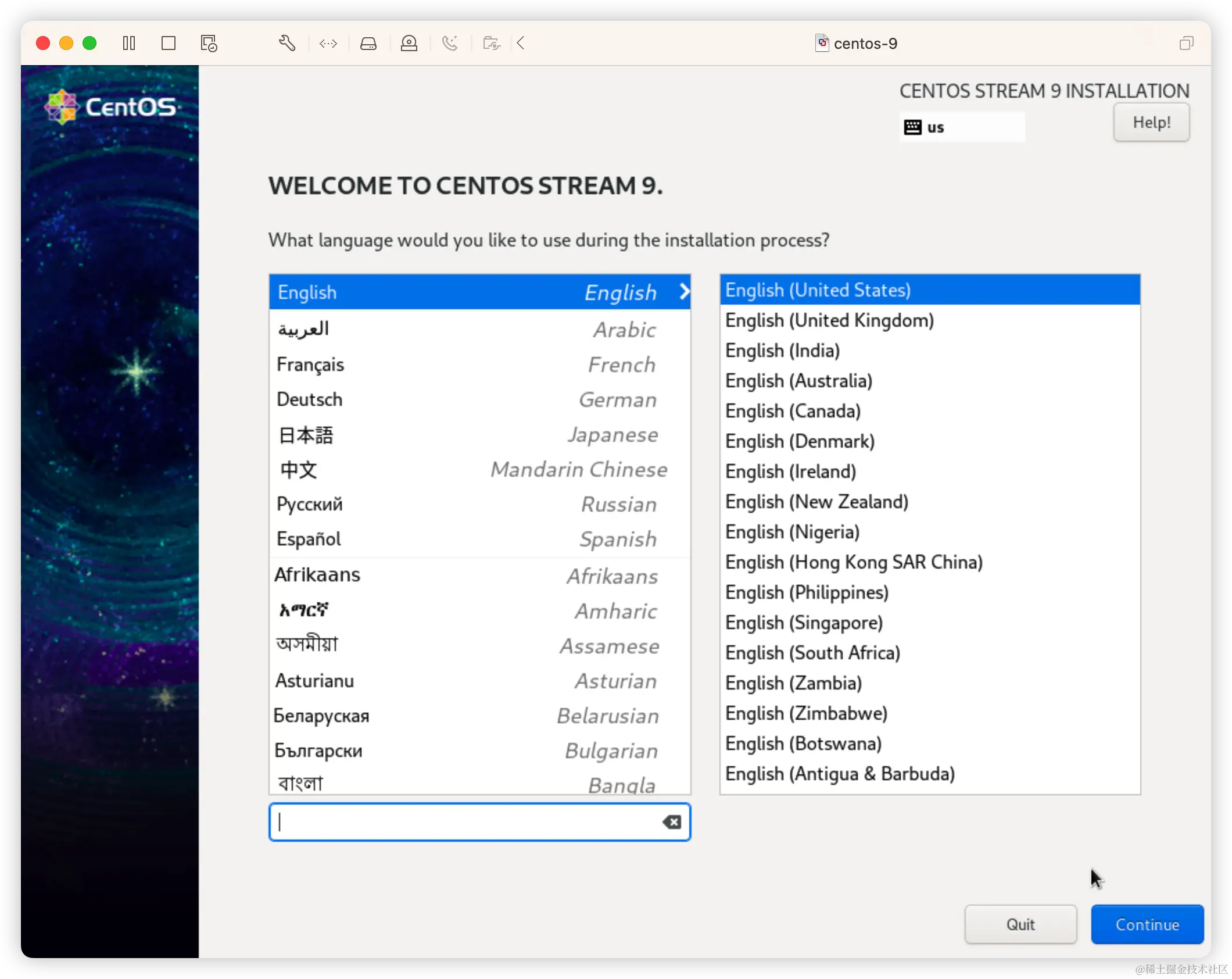Quit the installer

[1021, 924]
